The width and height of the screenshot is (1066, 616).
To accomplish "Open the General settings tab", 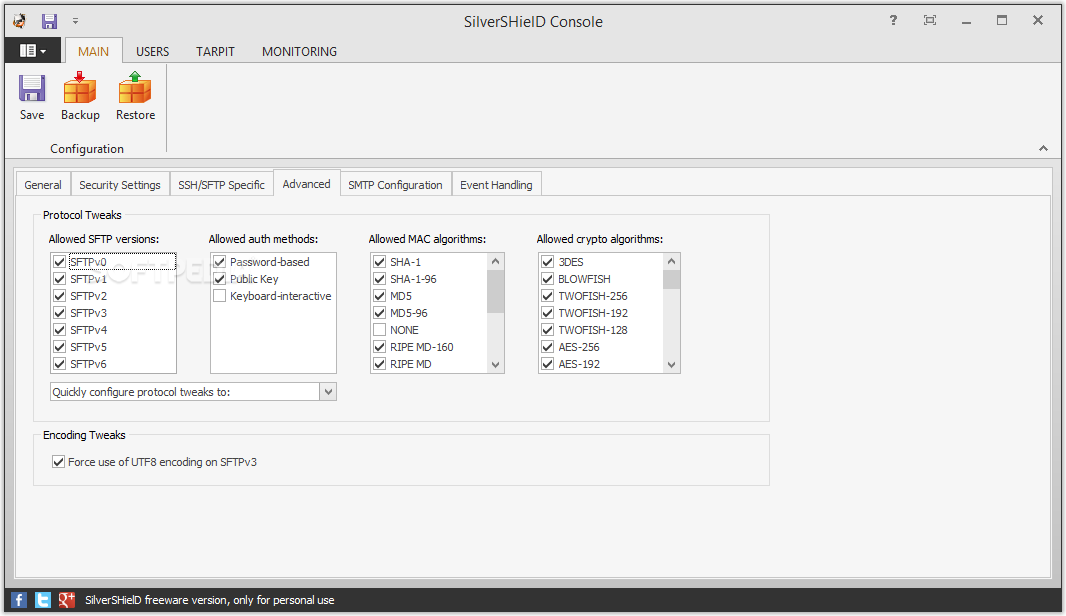I will pos(43,184).
